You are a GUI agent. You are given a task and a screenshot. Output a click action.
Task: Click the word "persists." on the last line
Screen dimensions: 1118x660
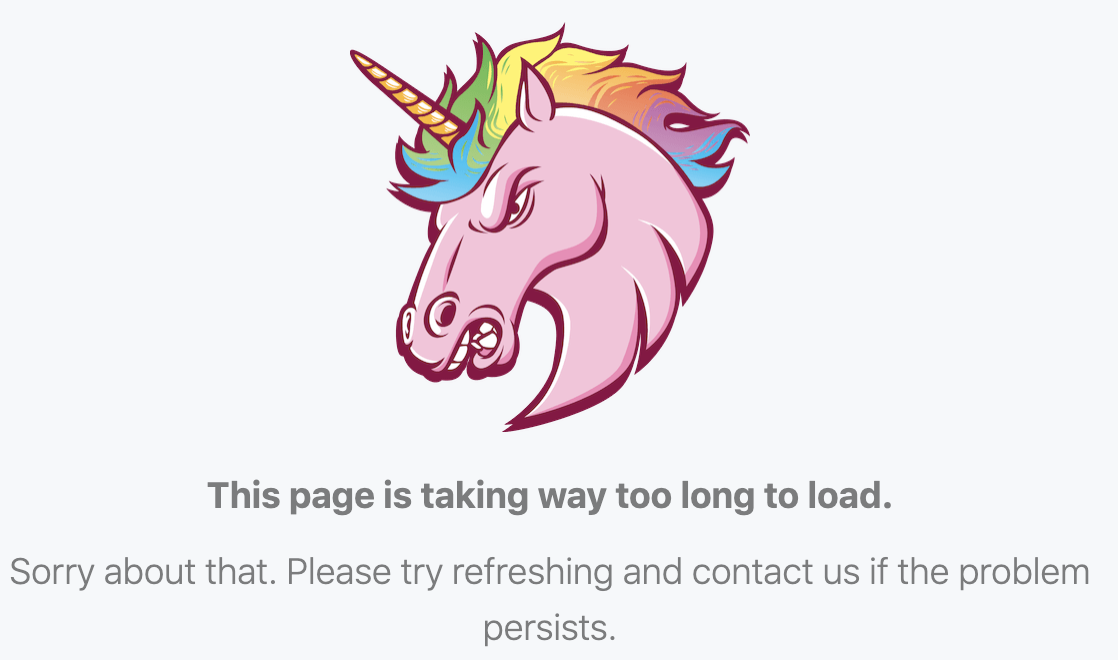(x=549, y=629)
